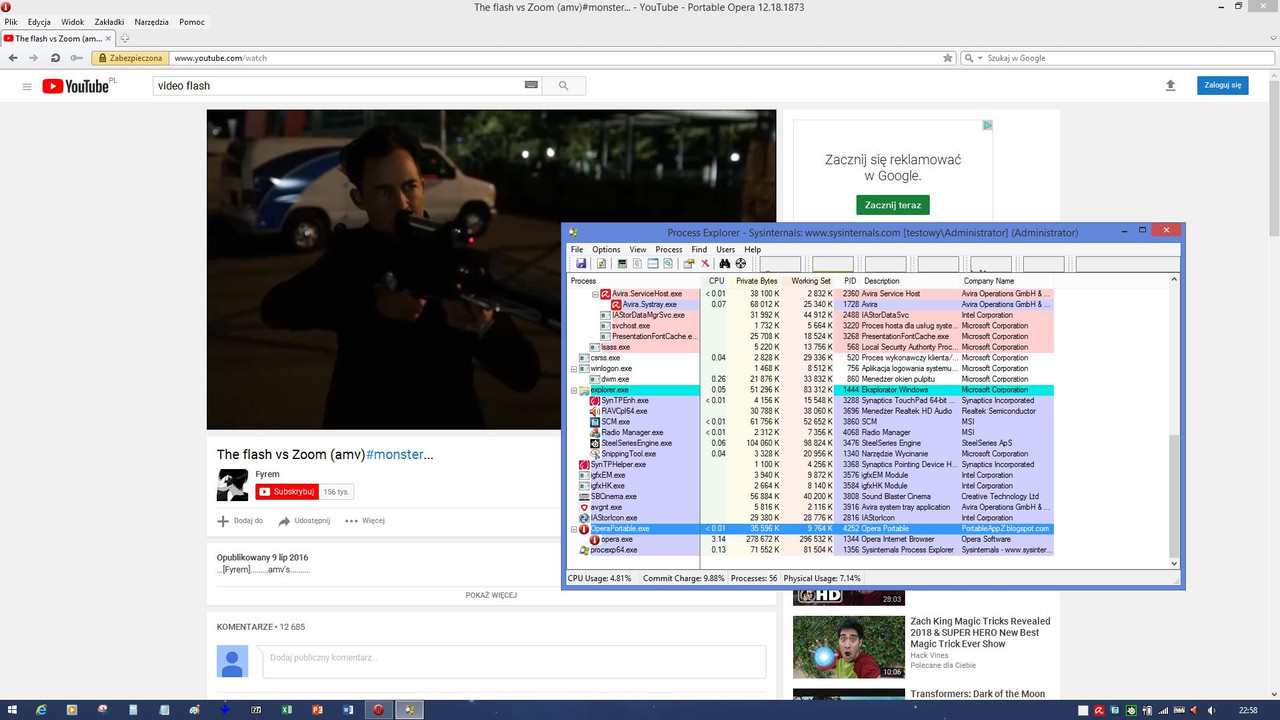Select the procexp64.exe process row

pos(811,550)
